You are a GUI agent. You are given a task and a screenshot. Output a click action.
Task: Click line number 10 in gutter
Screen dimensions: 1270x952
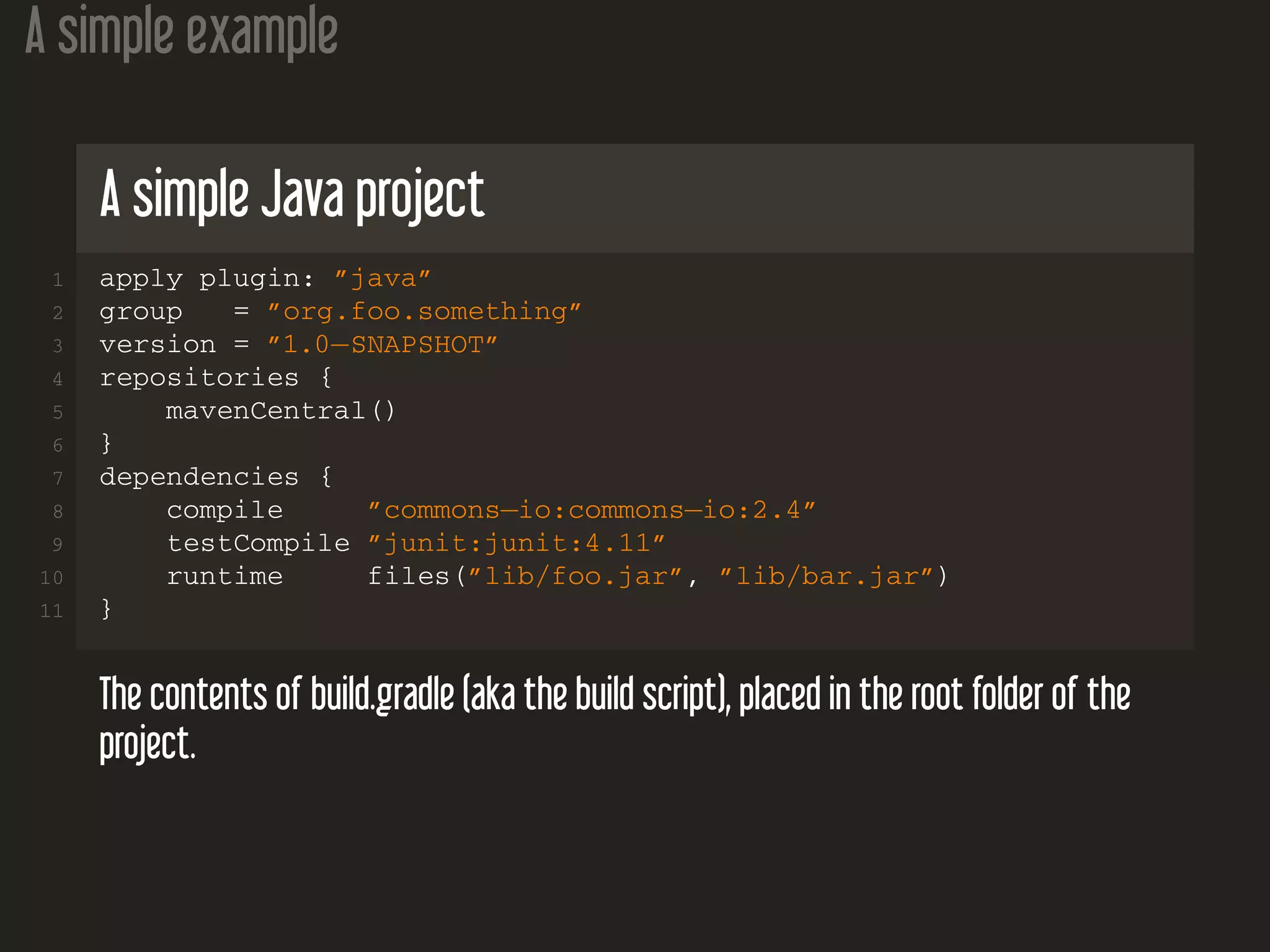tap(51, 578)
